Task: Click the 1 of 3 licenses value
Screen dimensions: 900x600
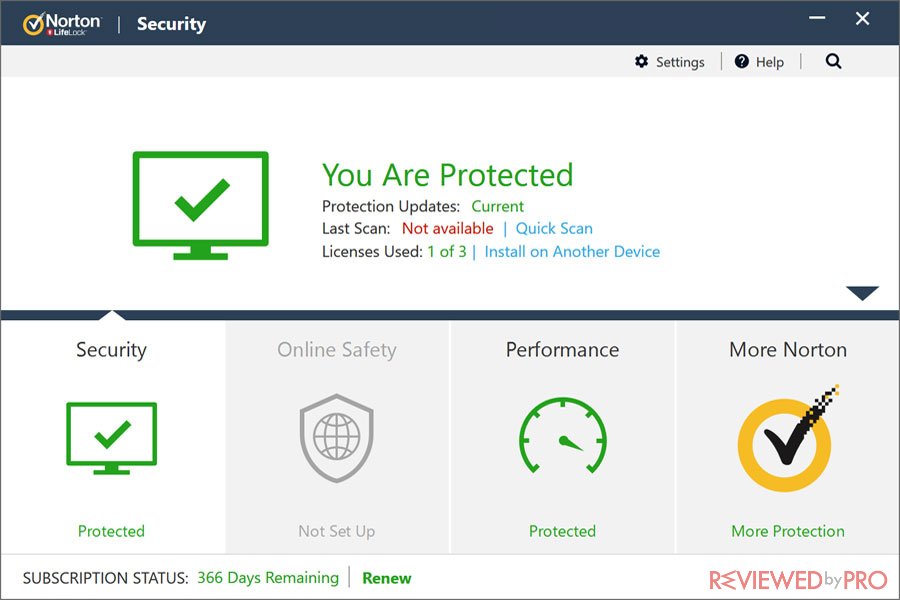Action: tap(447, 251)
